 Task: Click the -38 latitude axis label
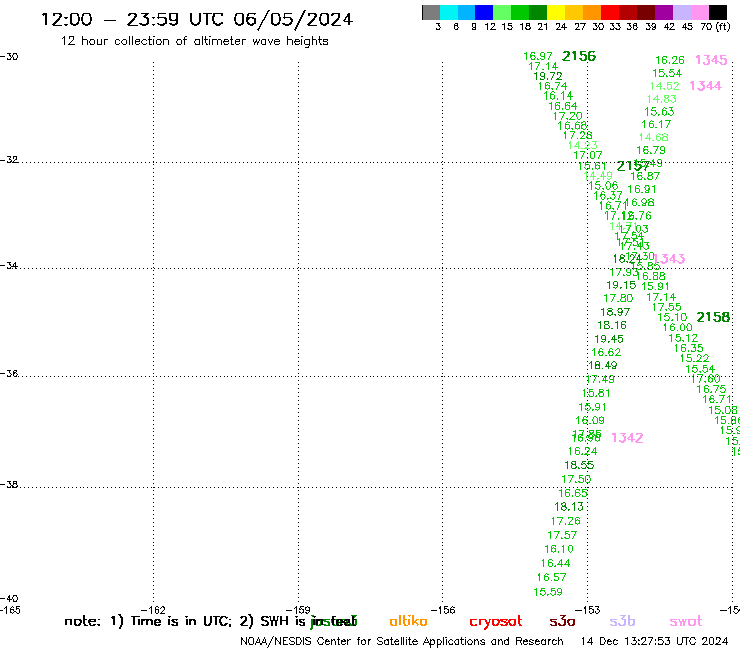click(x=9, y=485)
